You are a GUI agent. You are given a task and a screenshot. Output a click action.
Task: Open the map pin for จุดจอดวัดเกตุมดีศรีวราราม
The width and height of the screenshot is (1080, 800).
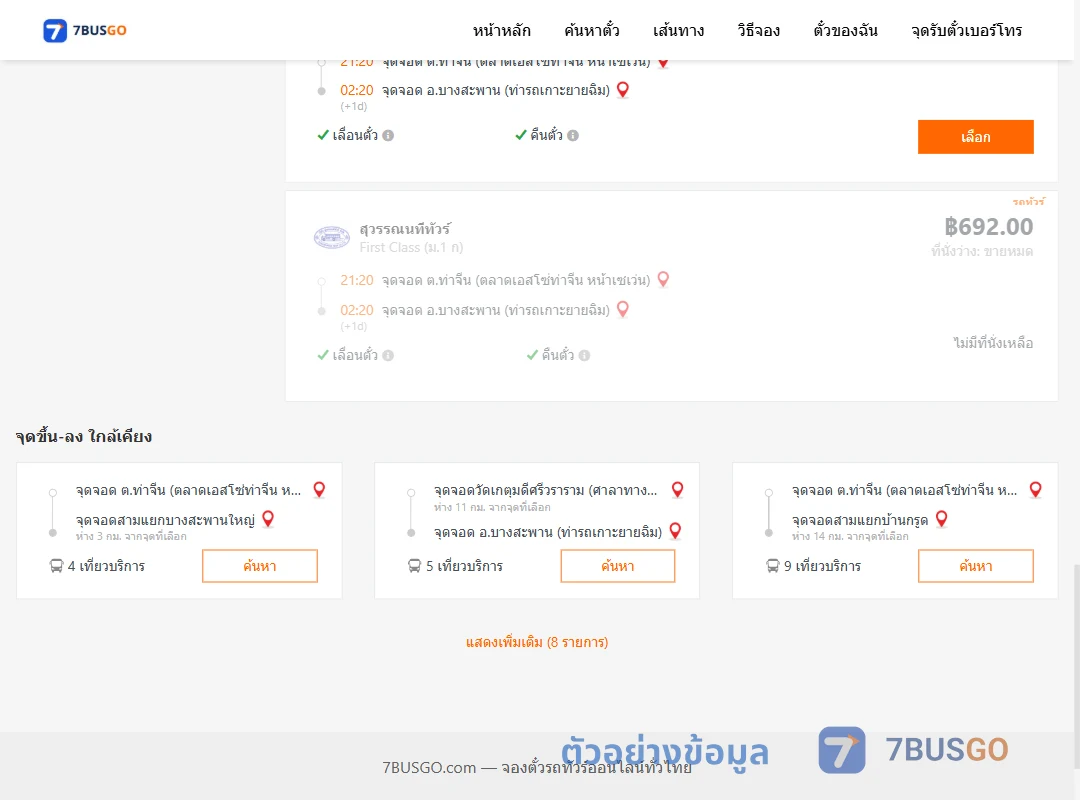click(x=678, y=490)
